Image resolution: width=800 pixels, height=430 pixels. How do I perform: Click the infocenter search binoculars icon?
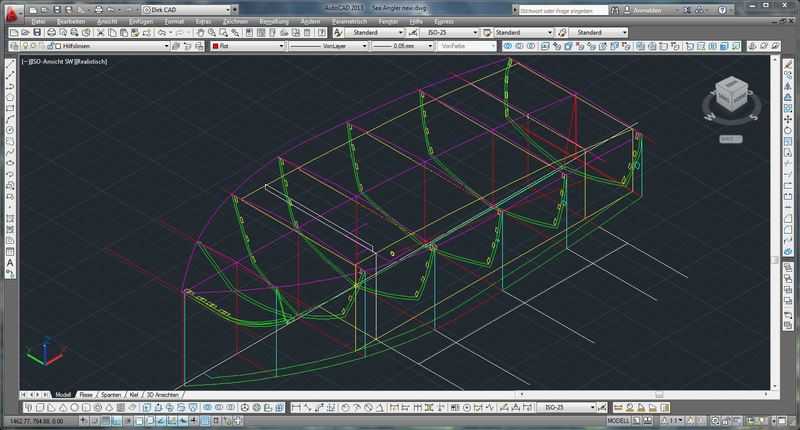tap(615, 10)
